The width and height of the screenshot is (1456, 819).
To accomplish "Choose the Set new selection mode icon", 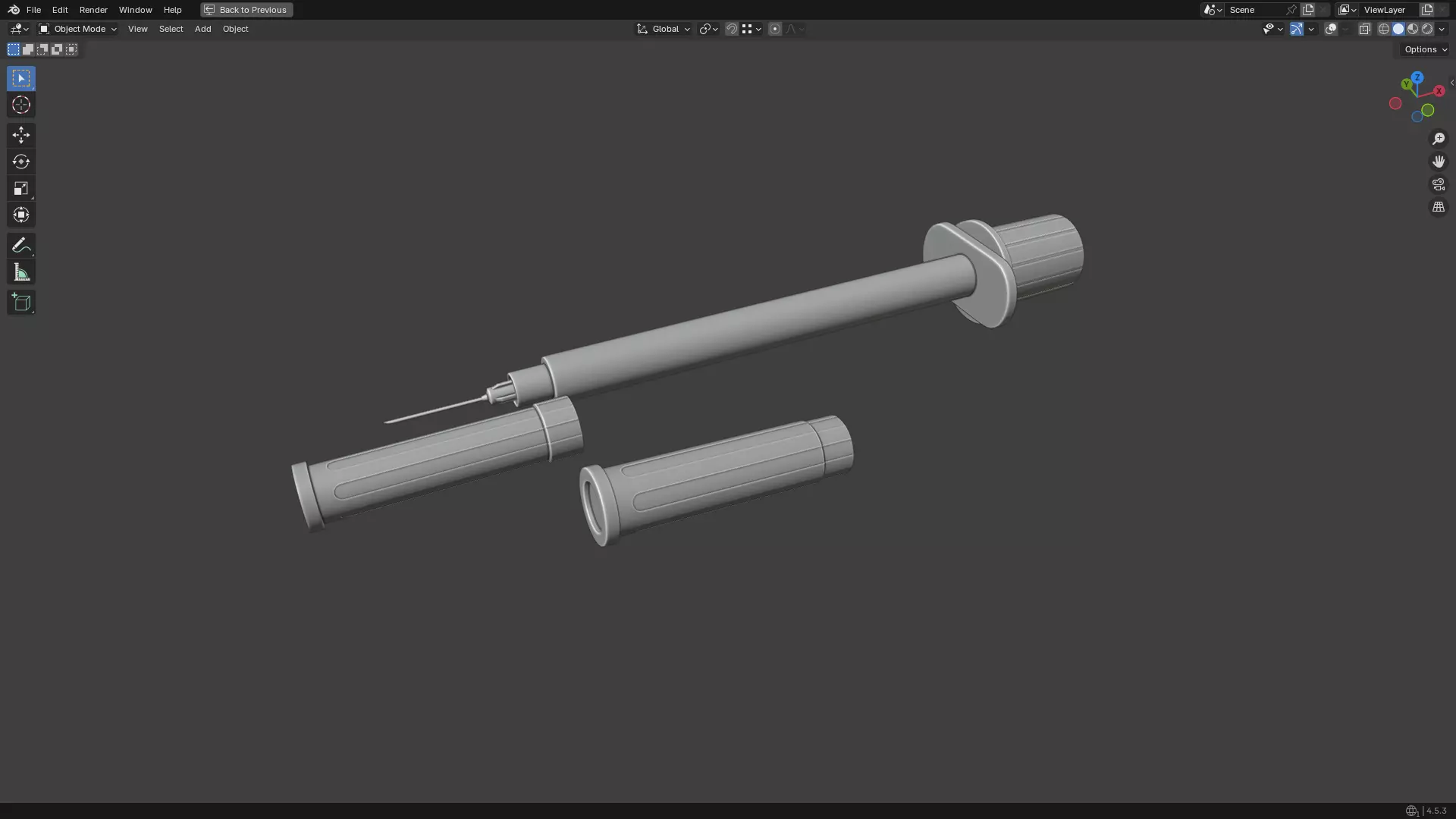I will click(x=14, y=49).
